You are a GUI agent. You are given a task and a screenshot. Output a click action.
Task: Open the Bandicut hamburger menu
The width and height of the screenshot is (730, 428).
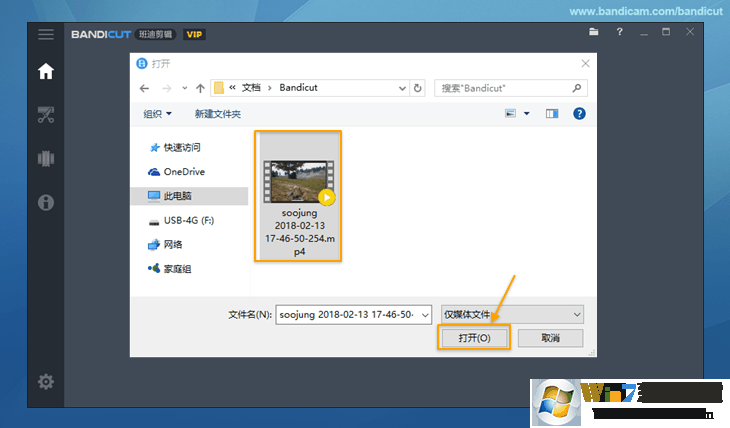46,34
